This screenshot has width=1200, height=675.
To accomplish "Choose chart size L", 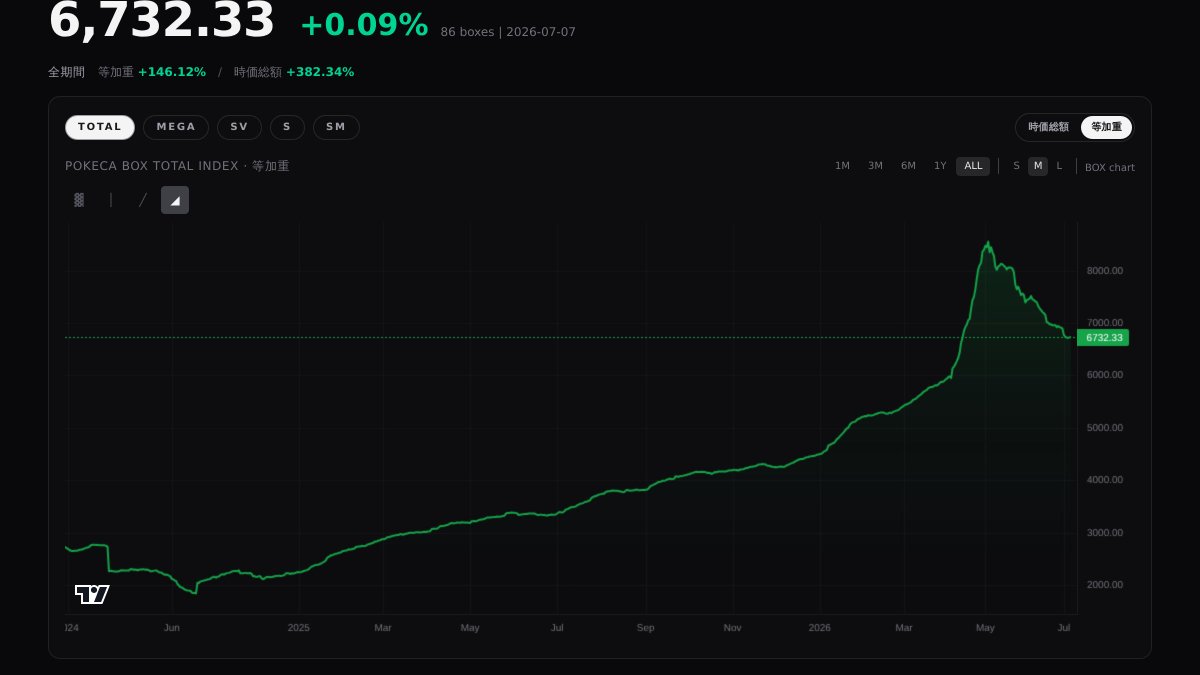I will tap(1059, 166).
